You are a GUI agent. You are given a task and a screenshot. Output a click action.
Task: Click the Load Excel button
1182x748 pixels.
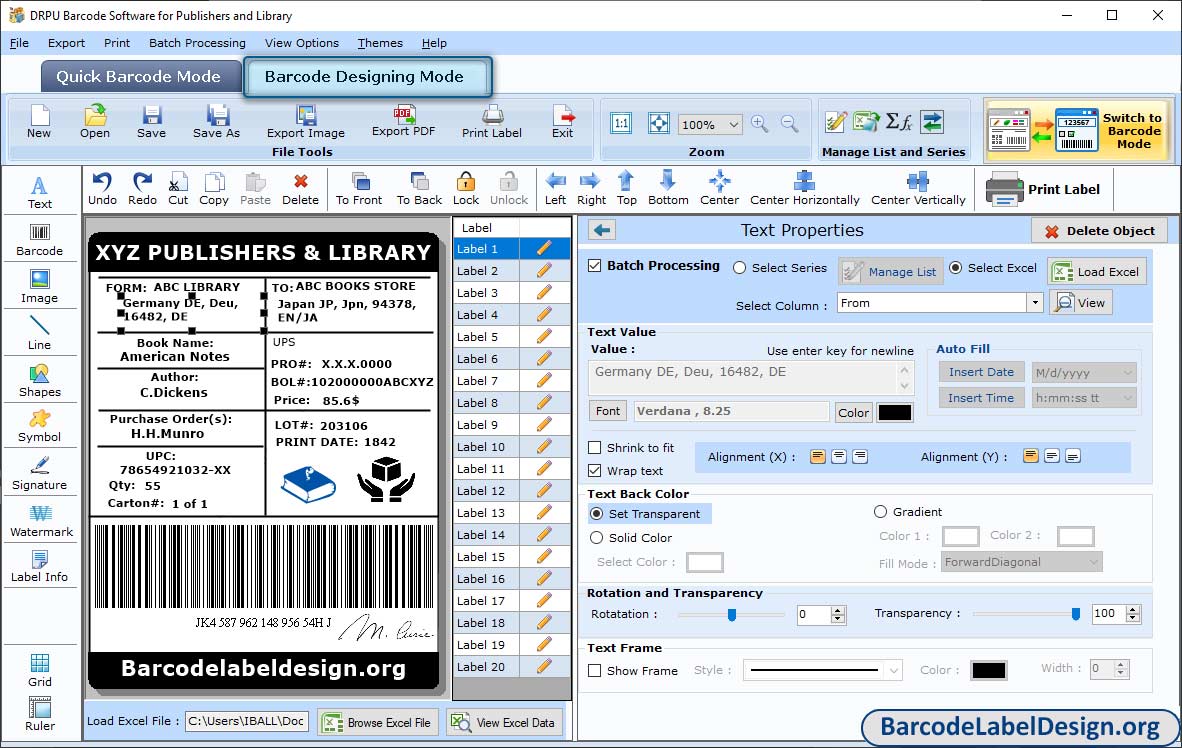(x=1097, y=271)
